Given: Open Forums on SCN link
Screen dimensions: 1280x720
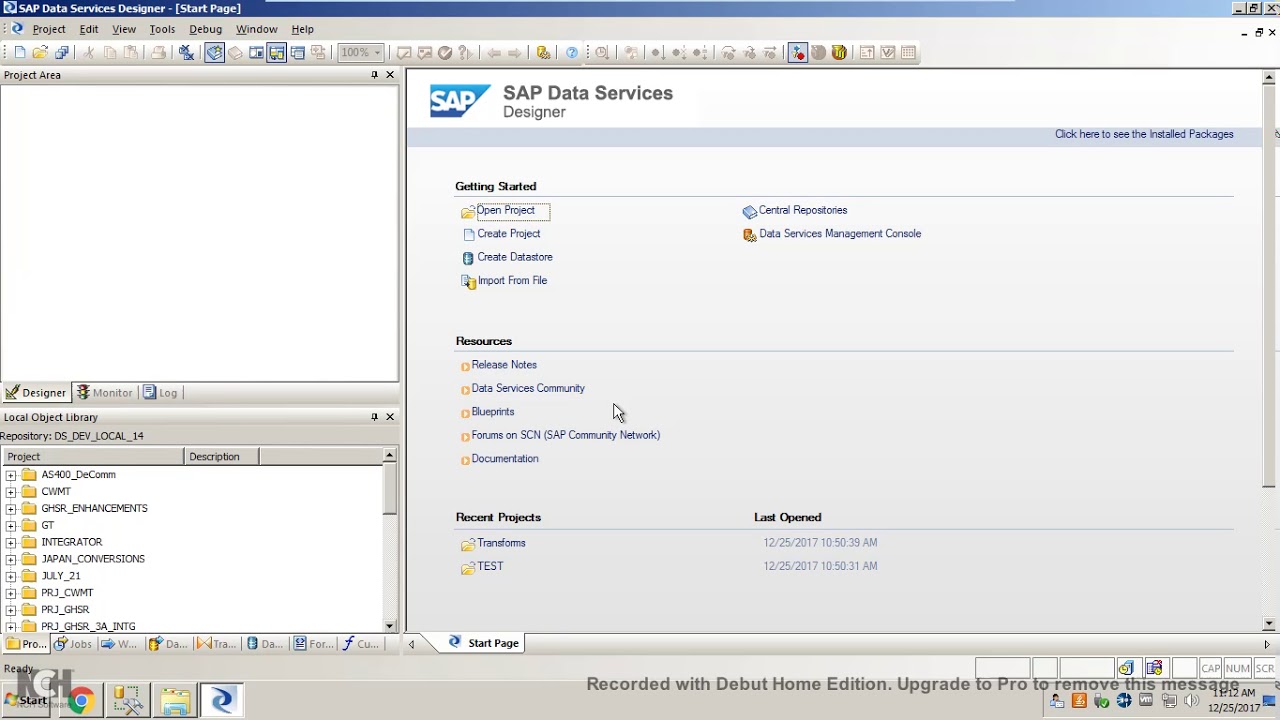Looking at the screenshot, I should pos(565,435).
